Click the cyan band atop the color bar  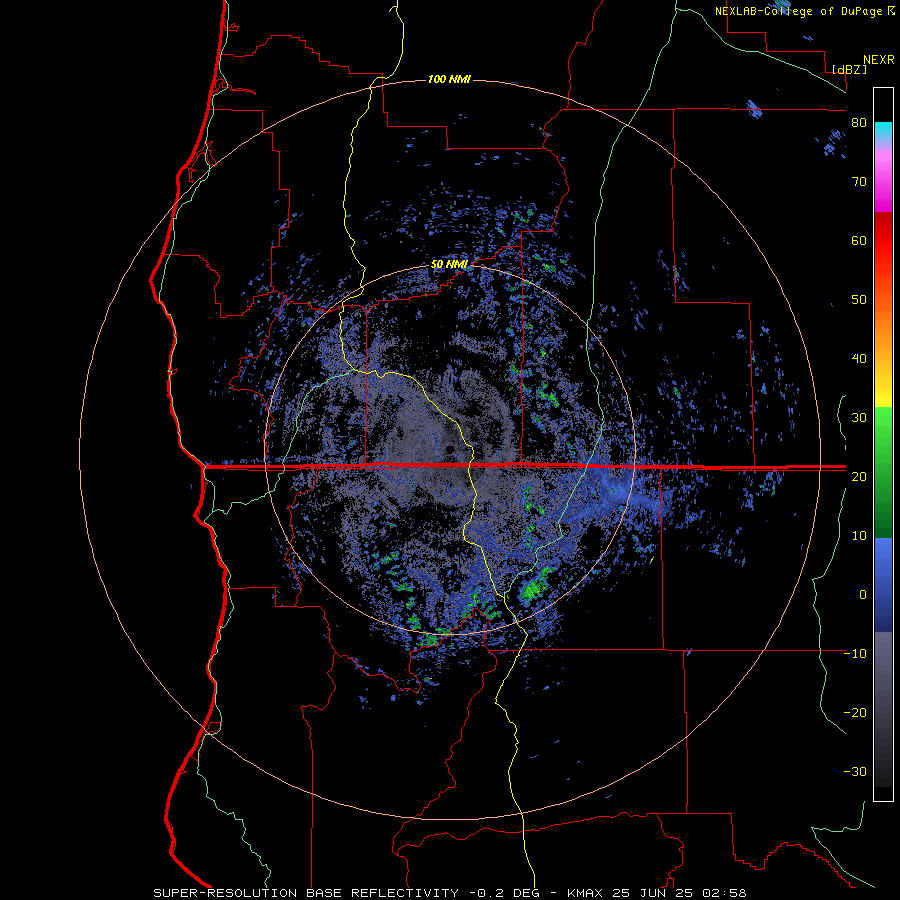883,130
